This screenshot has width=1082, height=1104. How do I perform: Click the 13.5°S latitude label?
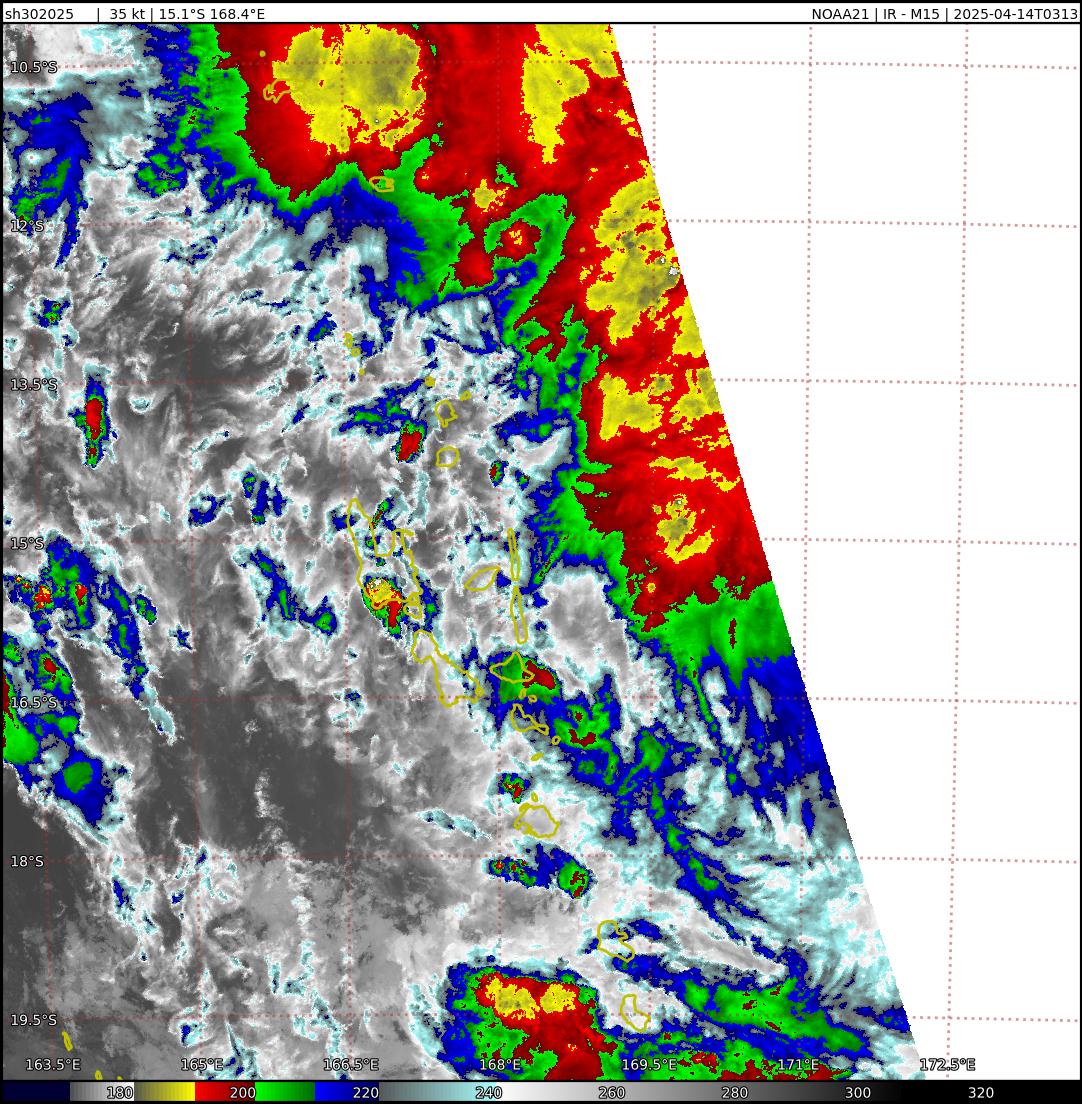(33, 384)
